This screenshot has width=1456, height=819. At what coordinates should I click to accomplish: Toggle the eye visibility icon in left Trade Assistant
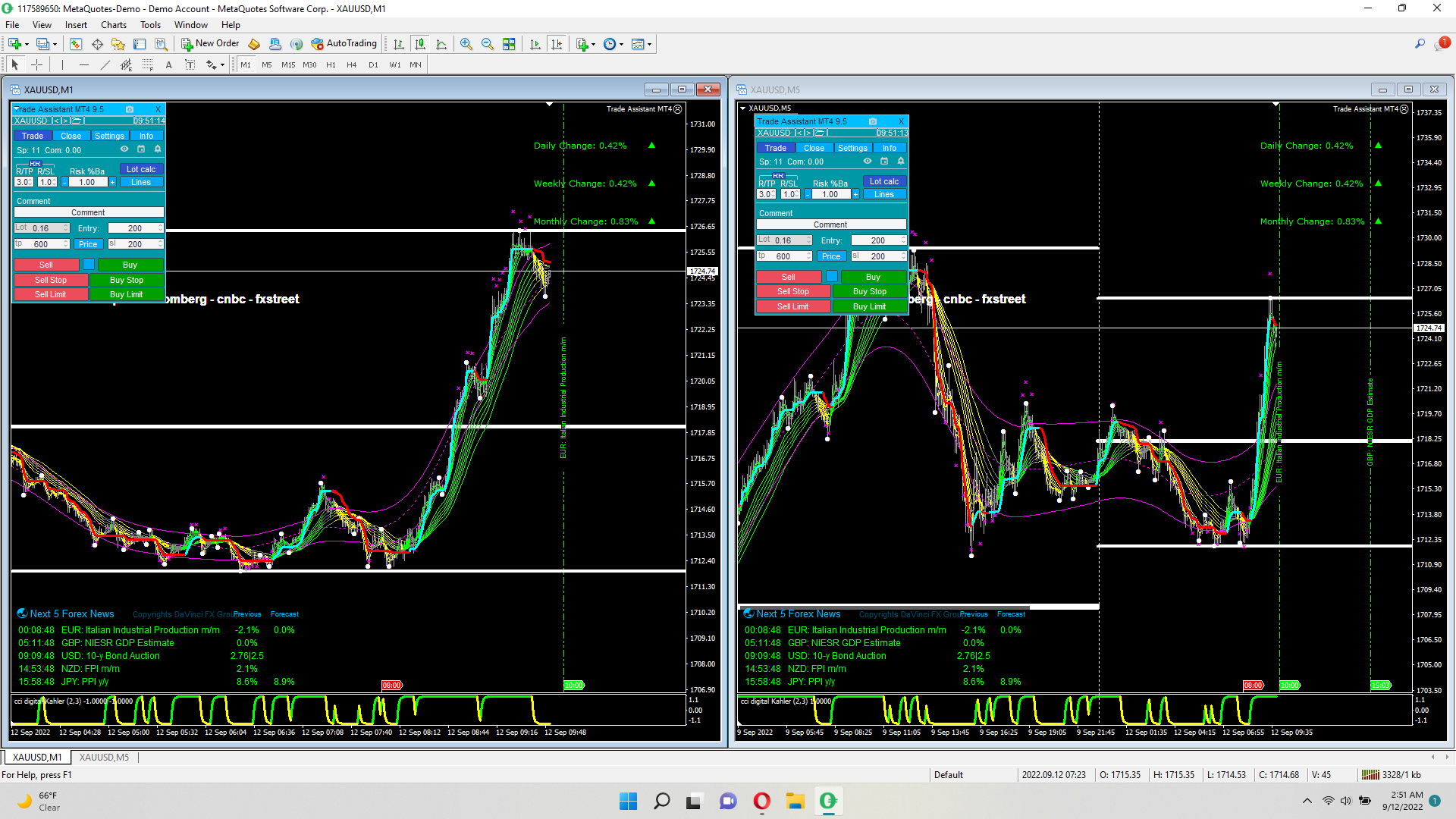(124, 149)
